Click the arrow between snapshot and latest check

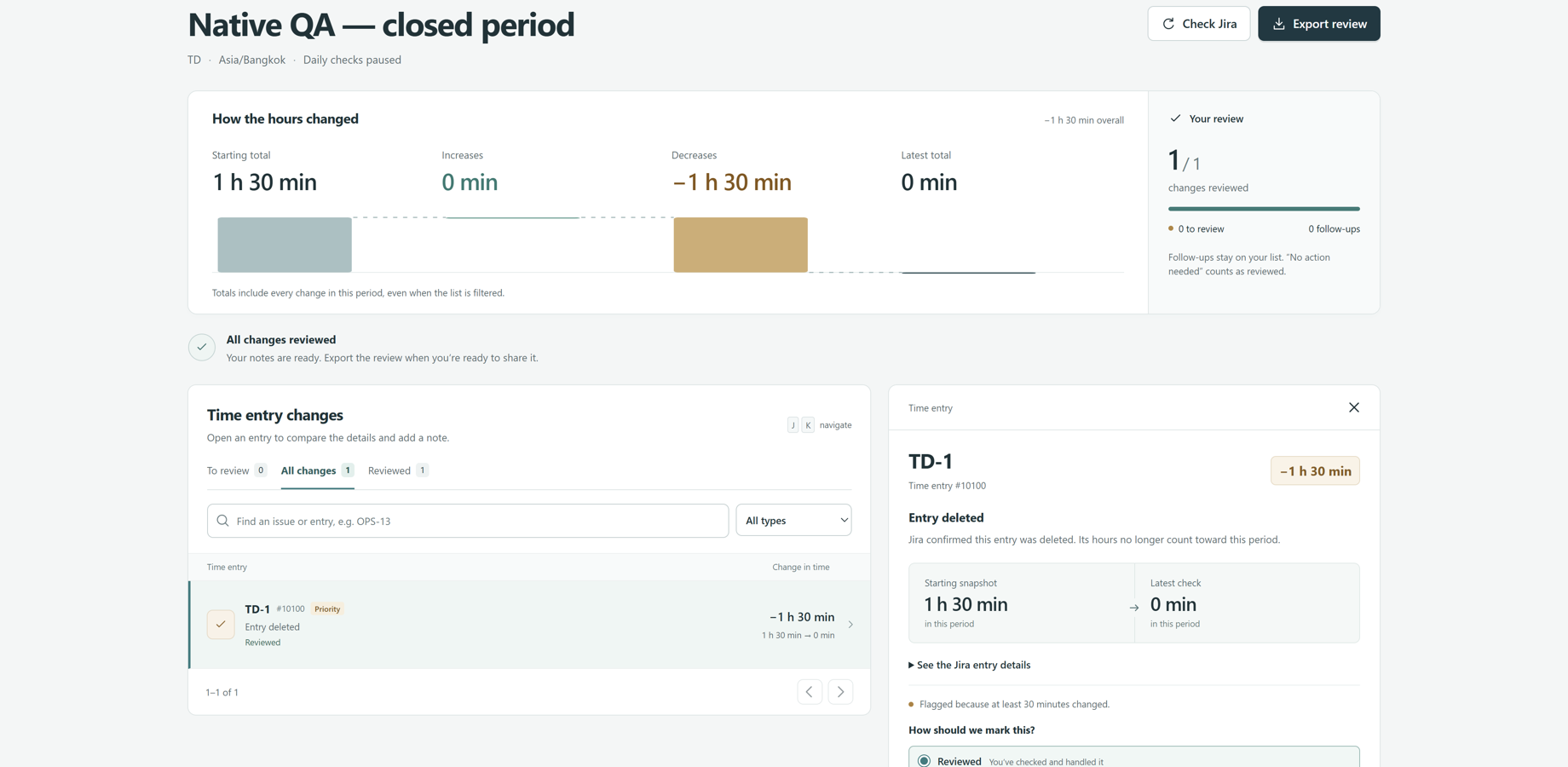pos(1134,608)
